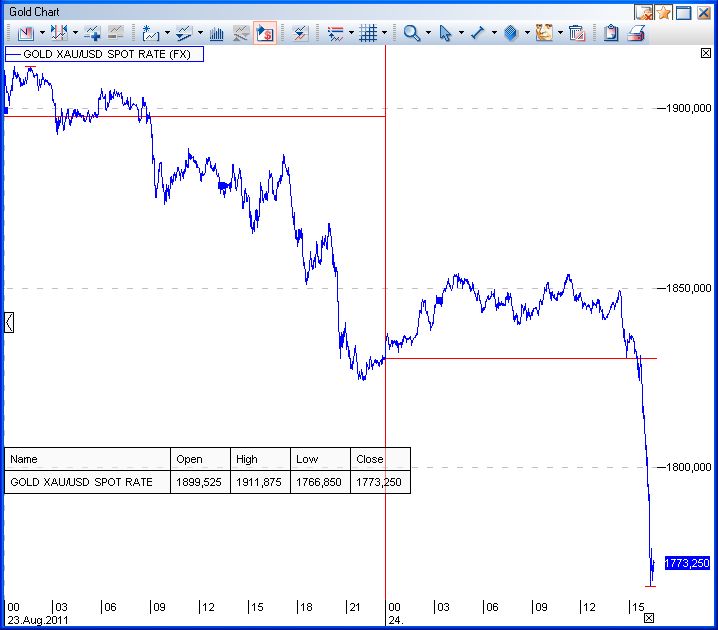Click the chart type icon with pink panel
718x630 pixels.
26,33
